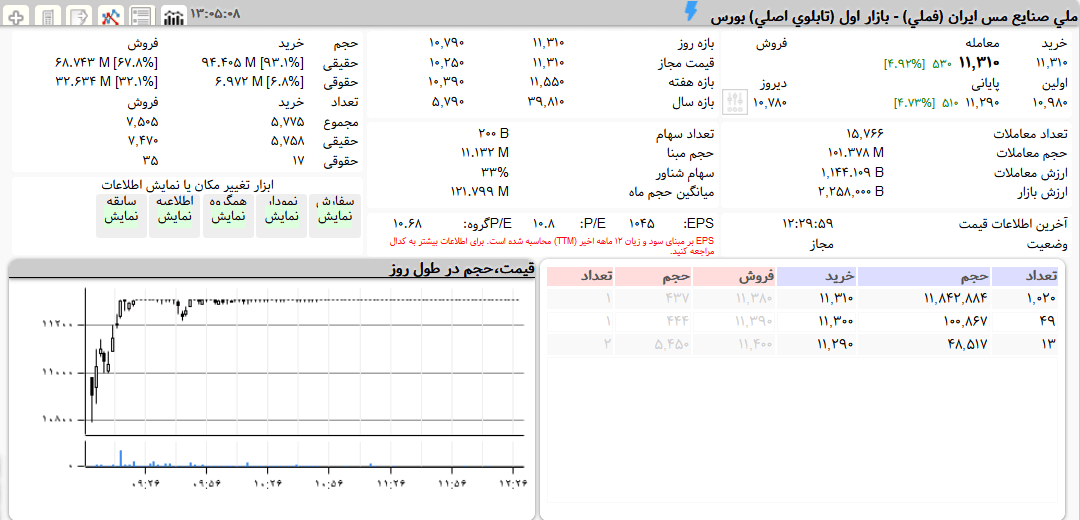Viewport: 1080px width, 520px height.
Task: Click the trade count value ۱۵,۷۶۶
Action: (865, 134)
